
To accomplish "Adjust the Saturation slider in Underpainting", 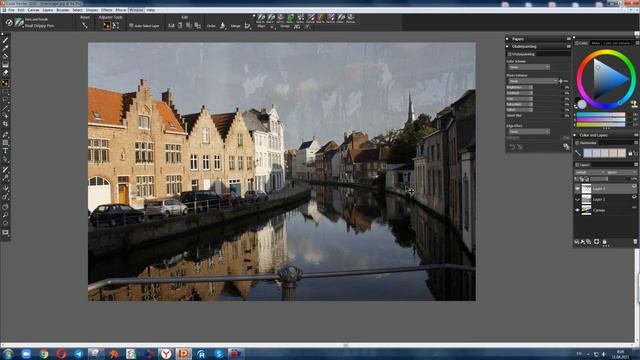I will pos(519,104).
